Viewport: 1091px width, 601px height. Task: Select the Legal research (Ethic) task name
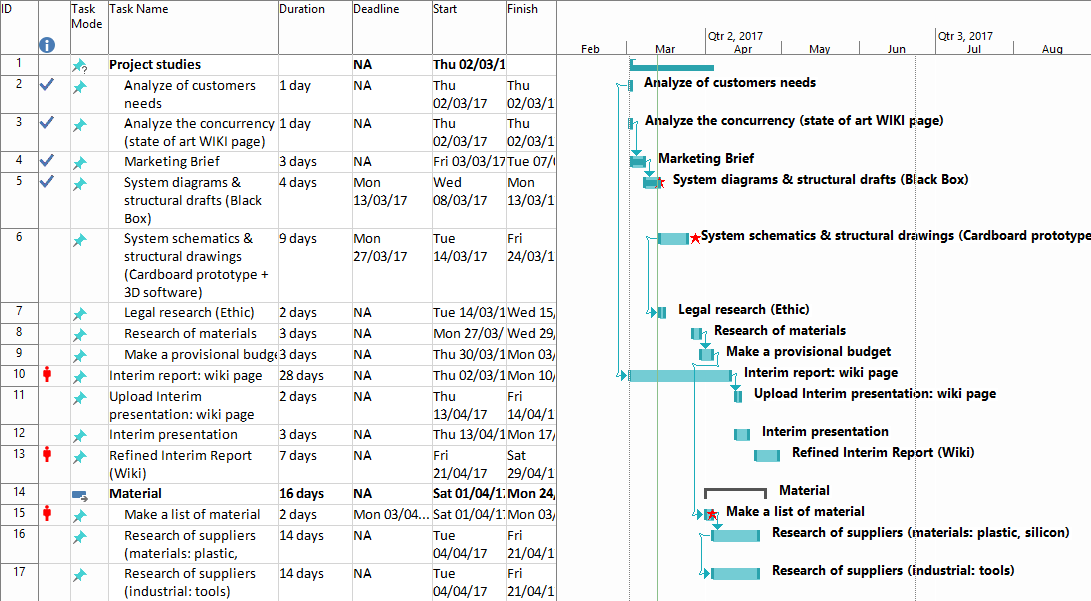[189, 313]
